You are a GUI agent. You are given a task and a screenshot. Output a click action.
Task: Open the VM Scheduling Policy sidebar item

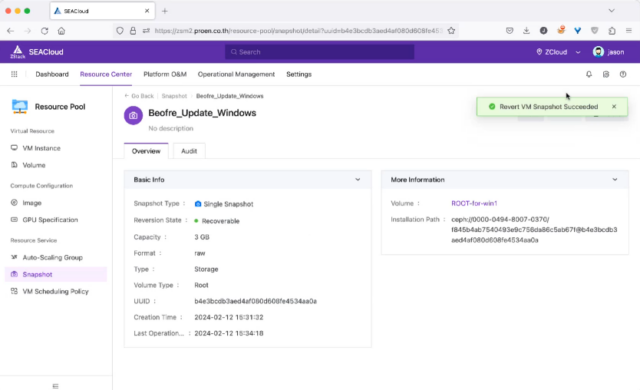tap(56, 291)
